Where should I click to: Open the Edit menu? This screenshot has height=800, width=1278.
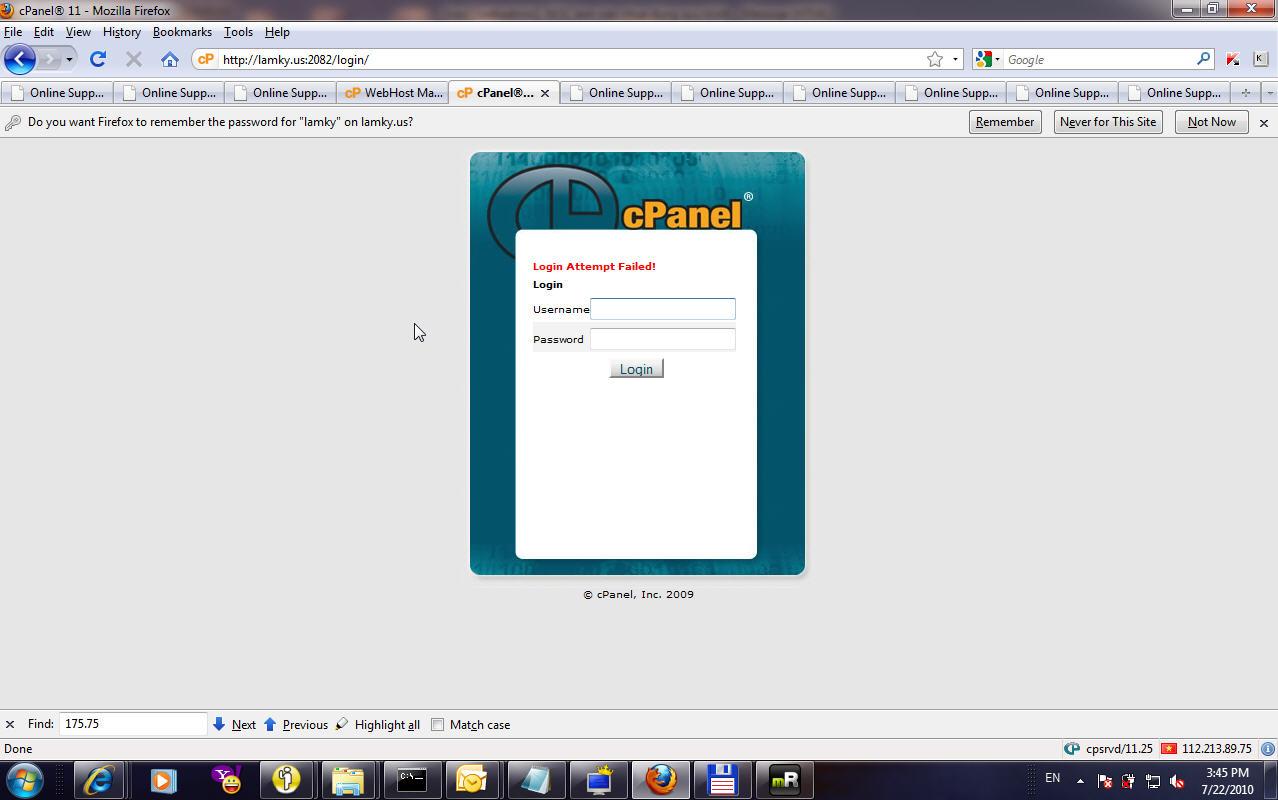click(x=44, y=32)
